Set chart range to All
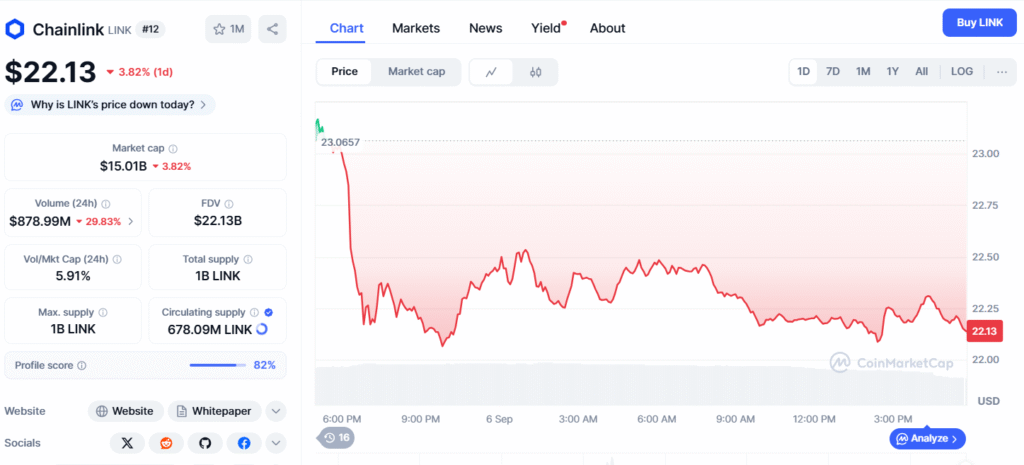The image size is (1024, 465). [x=921, y=72]
